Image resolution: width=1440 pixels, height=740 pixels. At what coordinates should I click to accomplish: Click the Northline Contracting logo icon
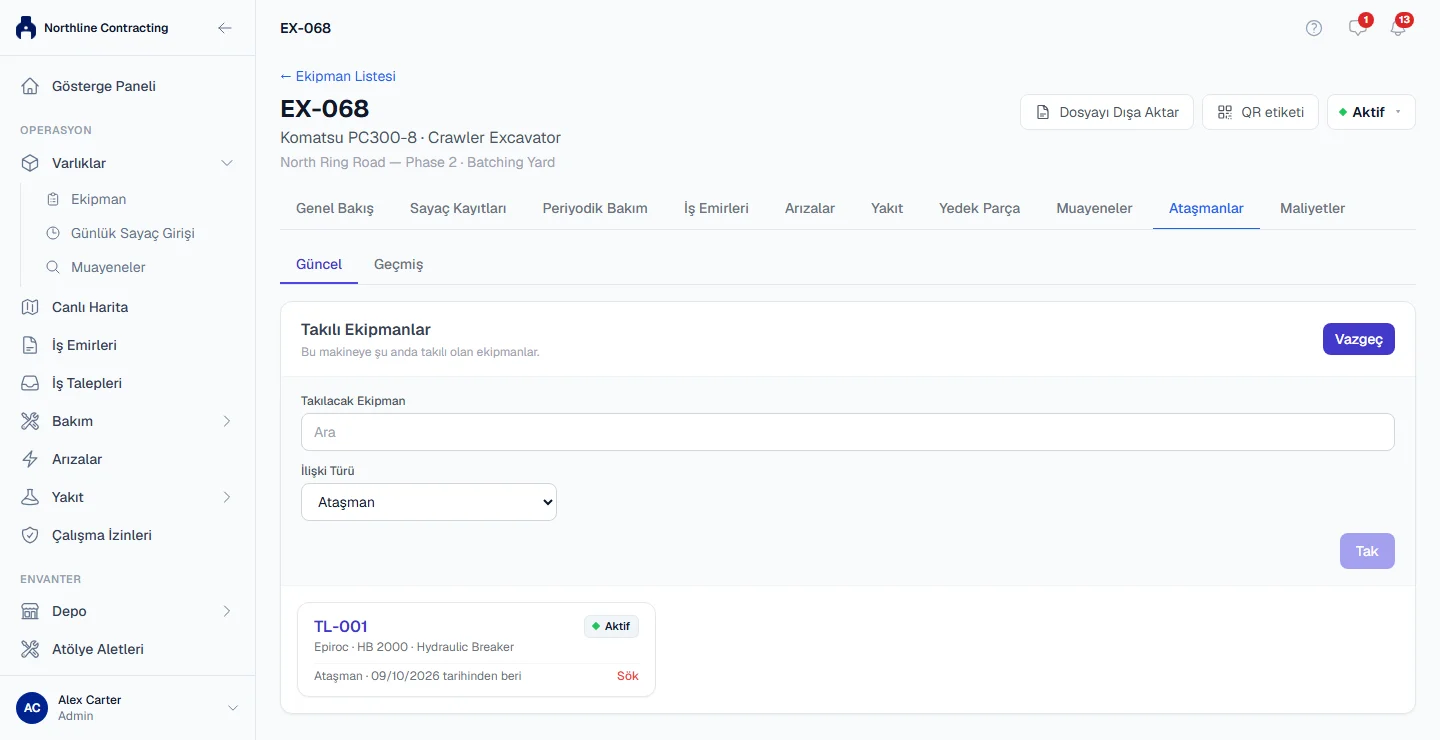pyautogui.click(x=26, y=28)
